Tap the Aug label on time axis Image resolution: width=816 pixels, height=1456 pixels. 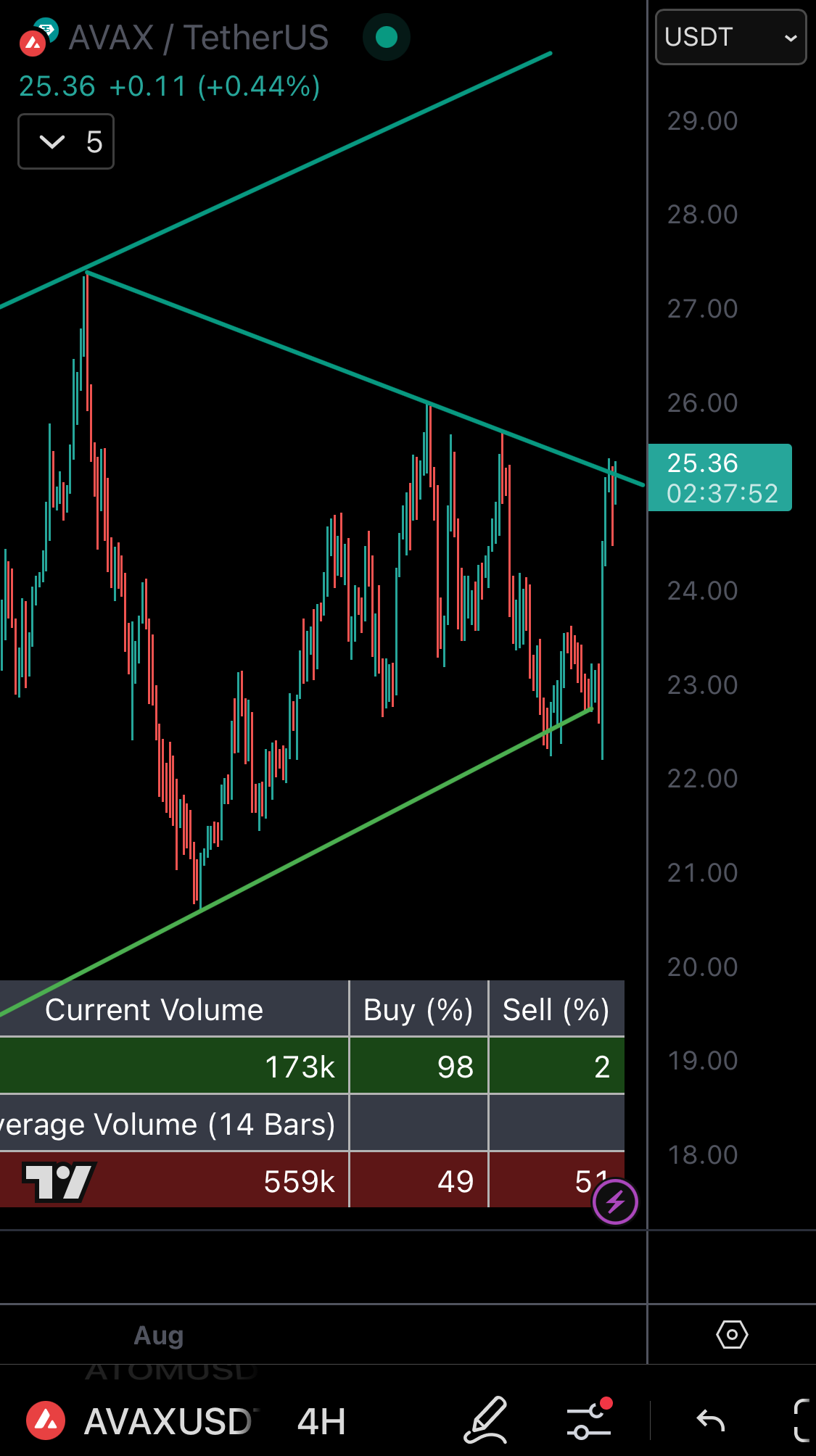click(159, 1335)
